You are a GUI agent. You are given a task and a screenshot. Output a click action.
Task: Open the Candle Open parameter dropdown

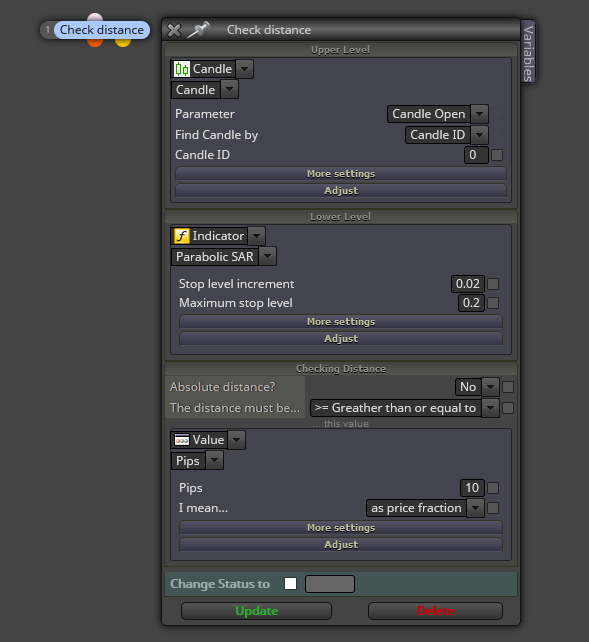tap(479, 114)
